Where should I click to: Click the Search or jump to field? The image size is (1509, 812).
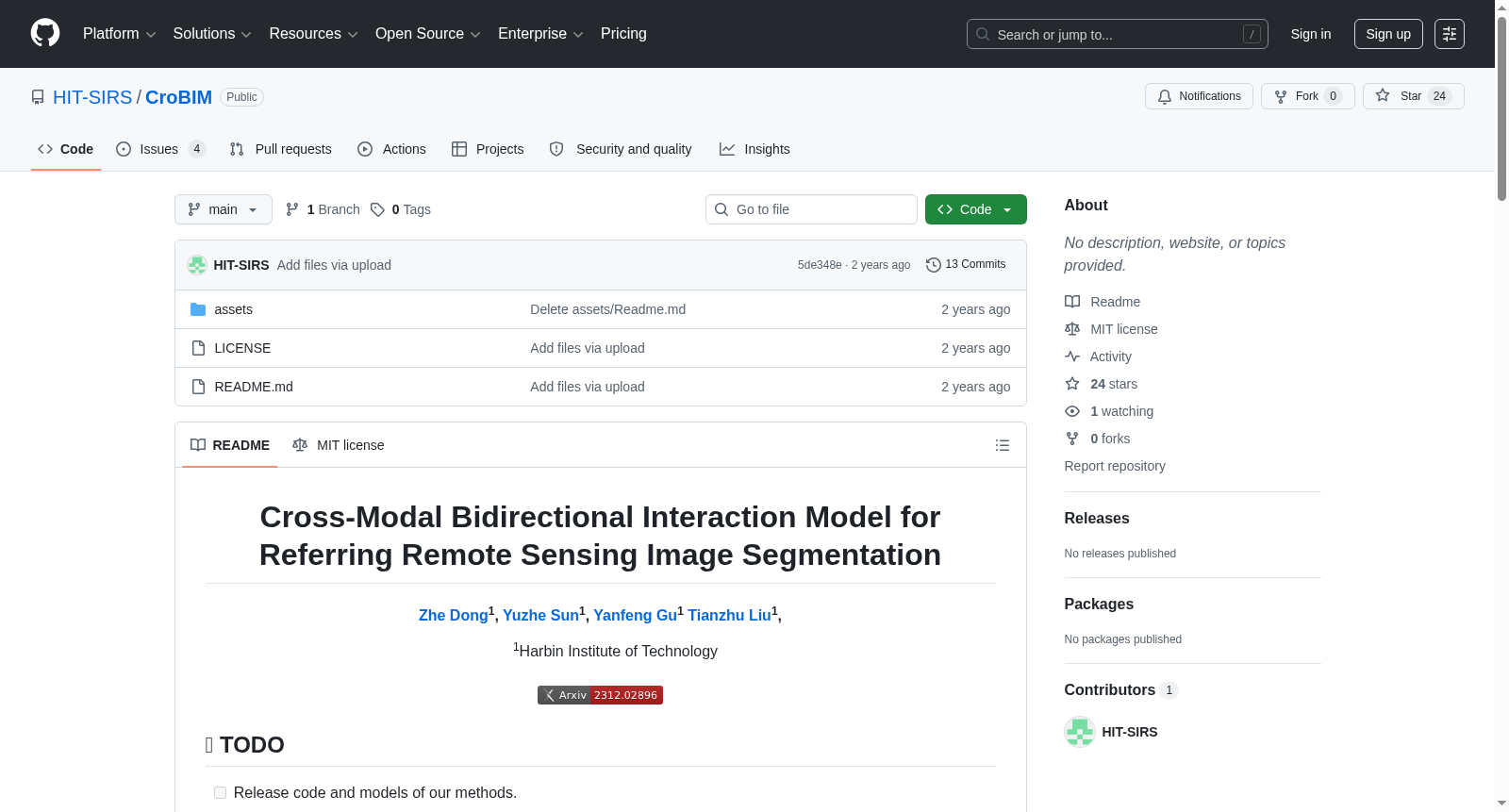point(1118,34)
